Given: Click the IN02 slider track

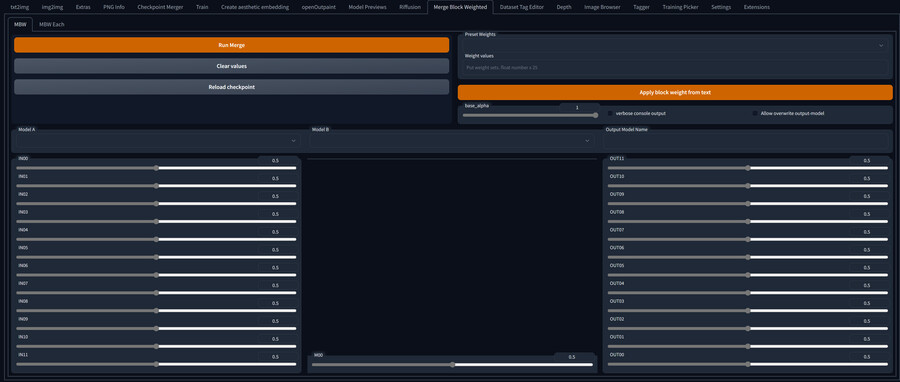Looking at the screenshot, I should click(157, 204).
